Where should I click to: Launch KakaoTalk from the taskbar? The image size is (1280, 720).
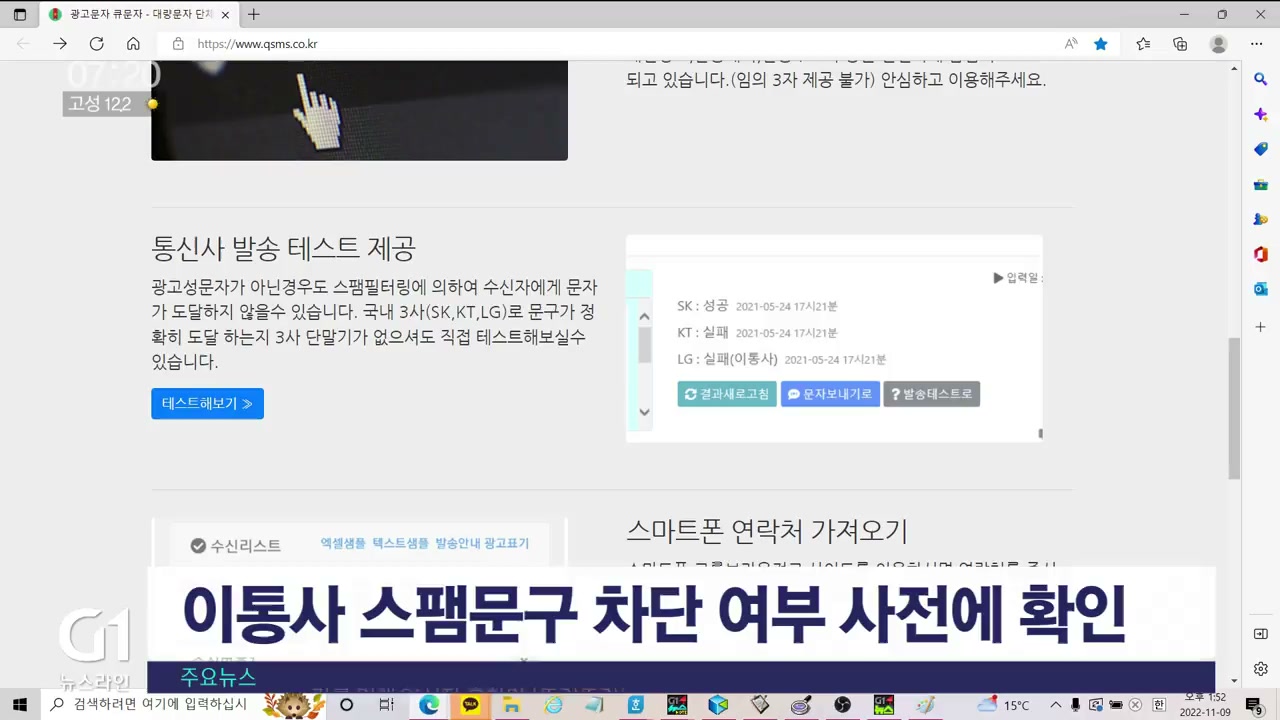(x=470, y=705)
